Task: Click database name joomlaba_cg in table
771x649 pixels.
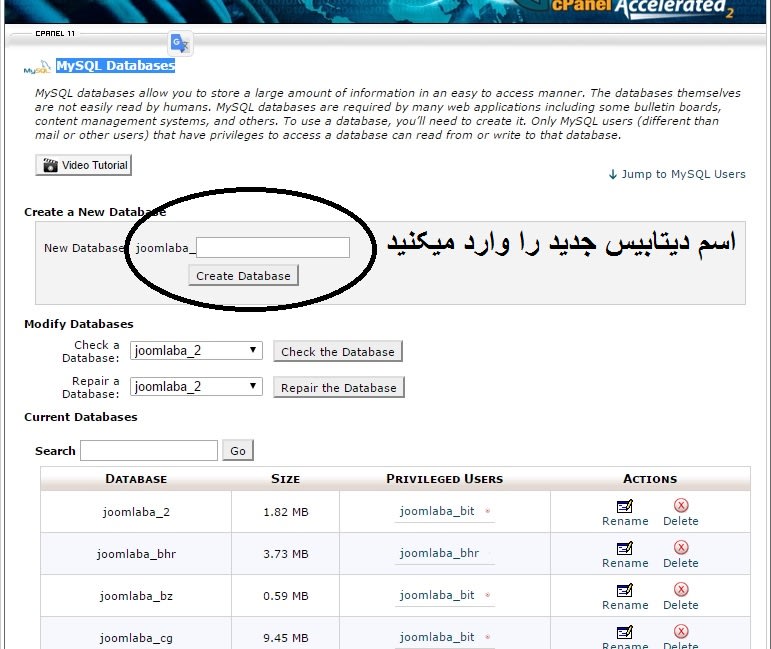Action: [x=136, y=638]
